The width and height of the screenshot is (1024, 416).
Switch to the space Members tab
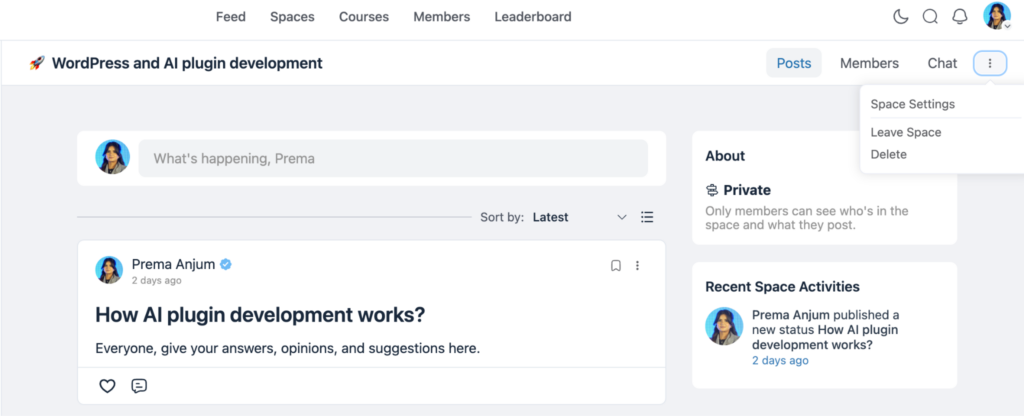click(x=869, y=63)
